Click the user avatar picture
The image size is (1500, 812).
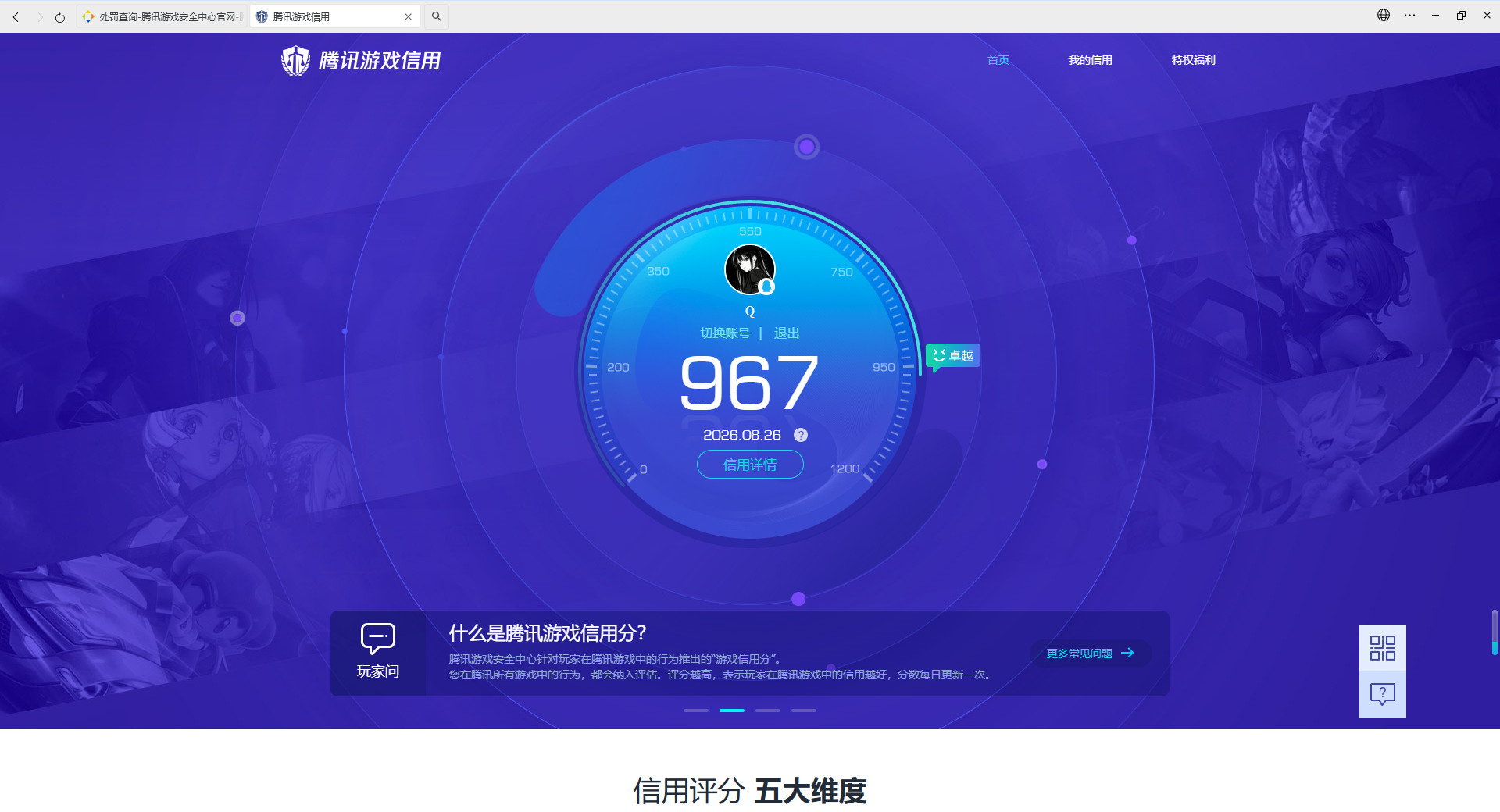pos(749,269)
